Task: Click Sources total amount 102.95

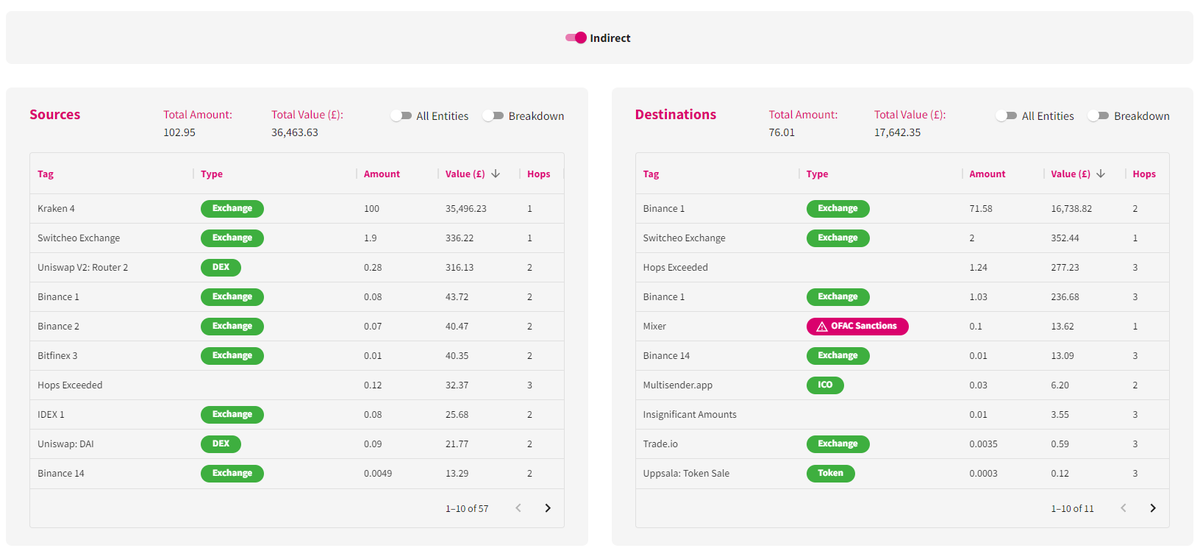Action: click(179, 132)
